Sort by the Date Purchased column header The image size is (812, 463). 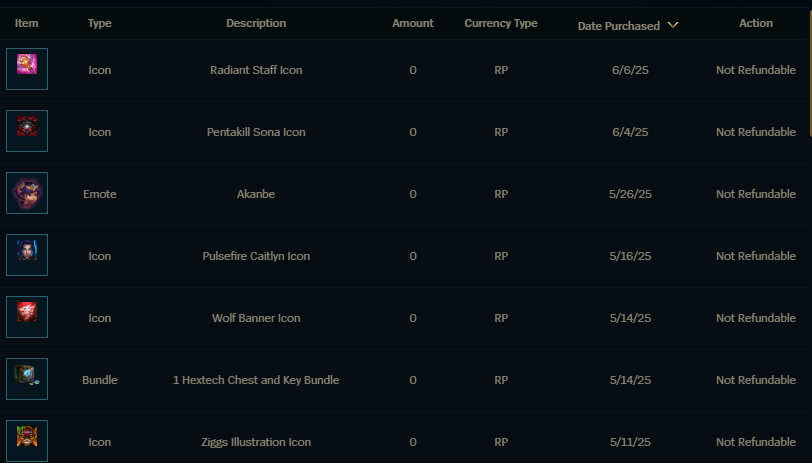619,26
